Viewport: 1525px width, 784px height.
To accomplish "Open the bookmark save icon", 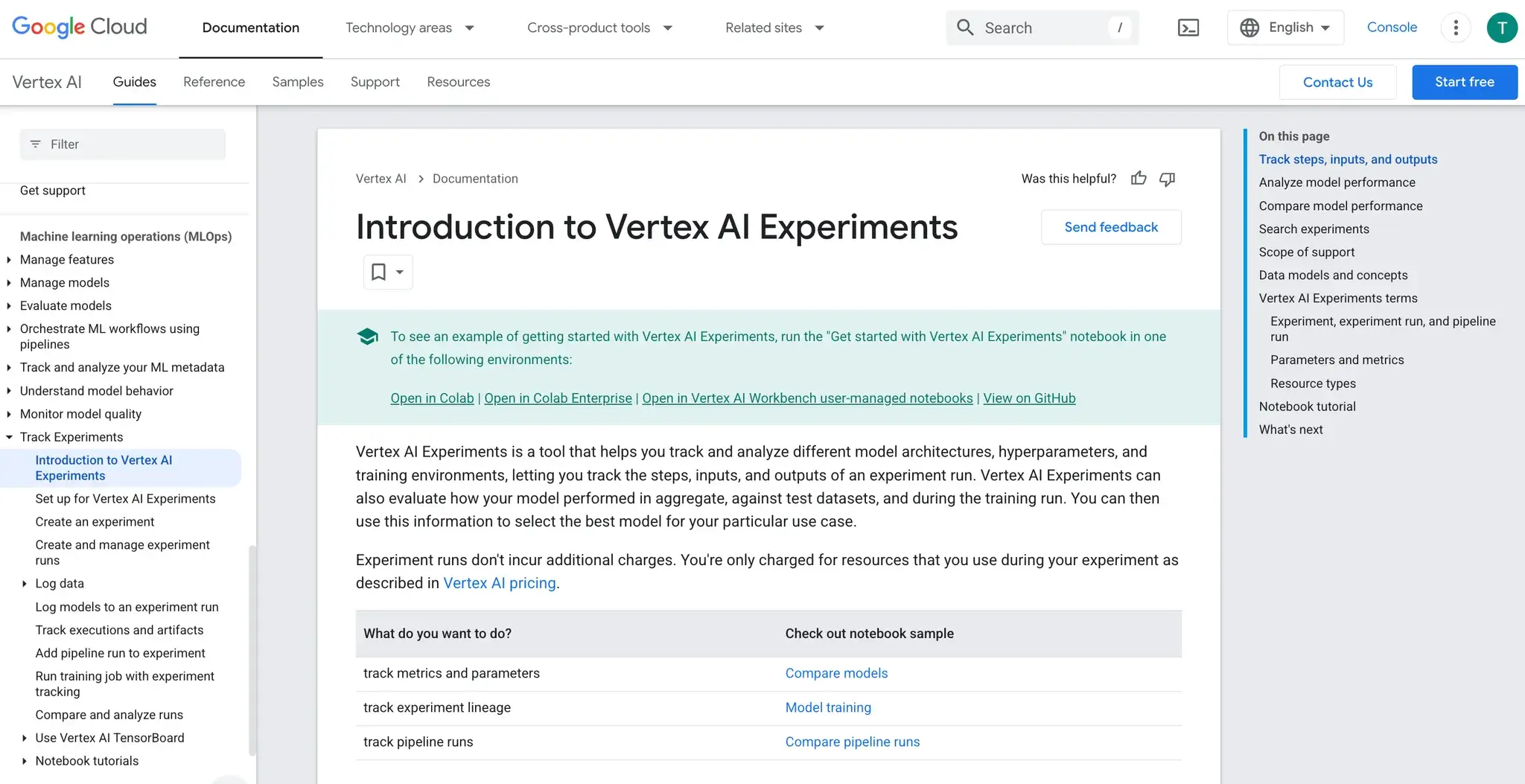I will pos(379,273).
